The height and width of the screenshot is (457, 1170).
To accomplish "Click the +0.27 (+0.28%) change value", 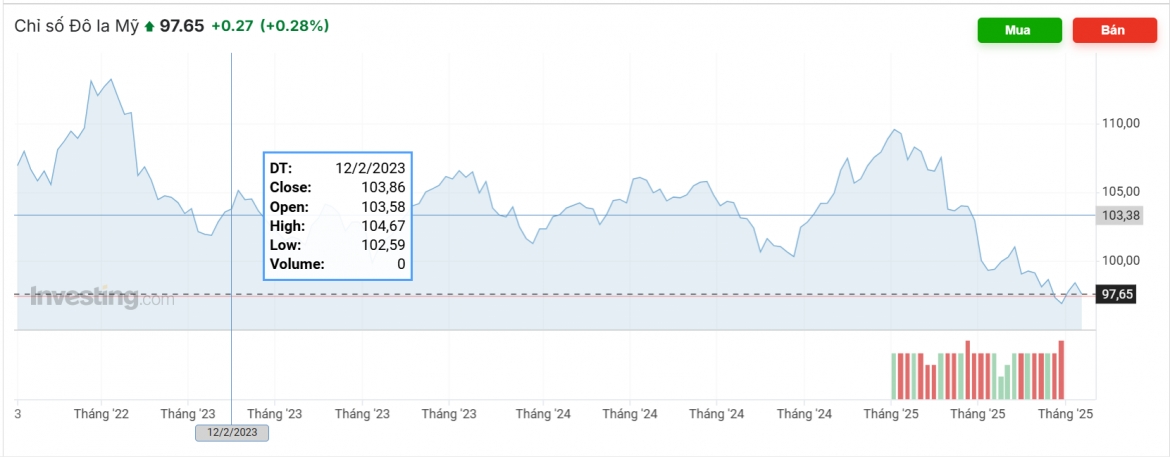I will pyautogui.click(x=270, y=26).
